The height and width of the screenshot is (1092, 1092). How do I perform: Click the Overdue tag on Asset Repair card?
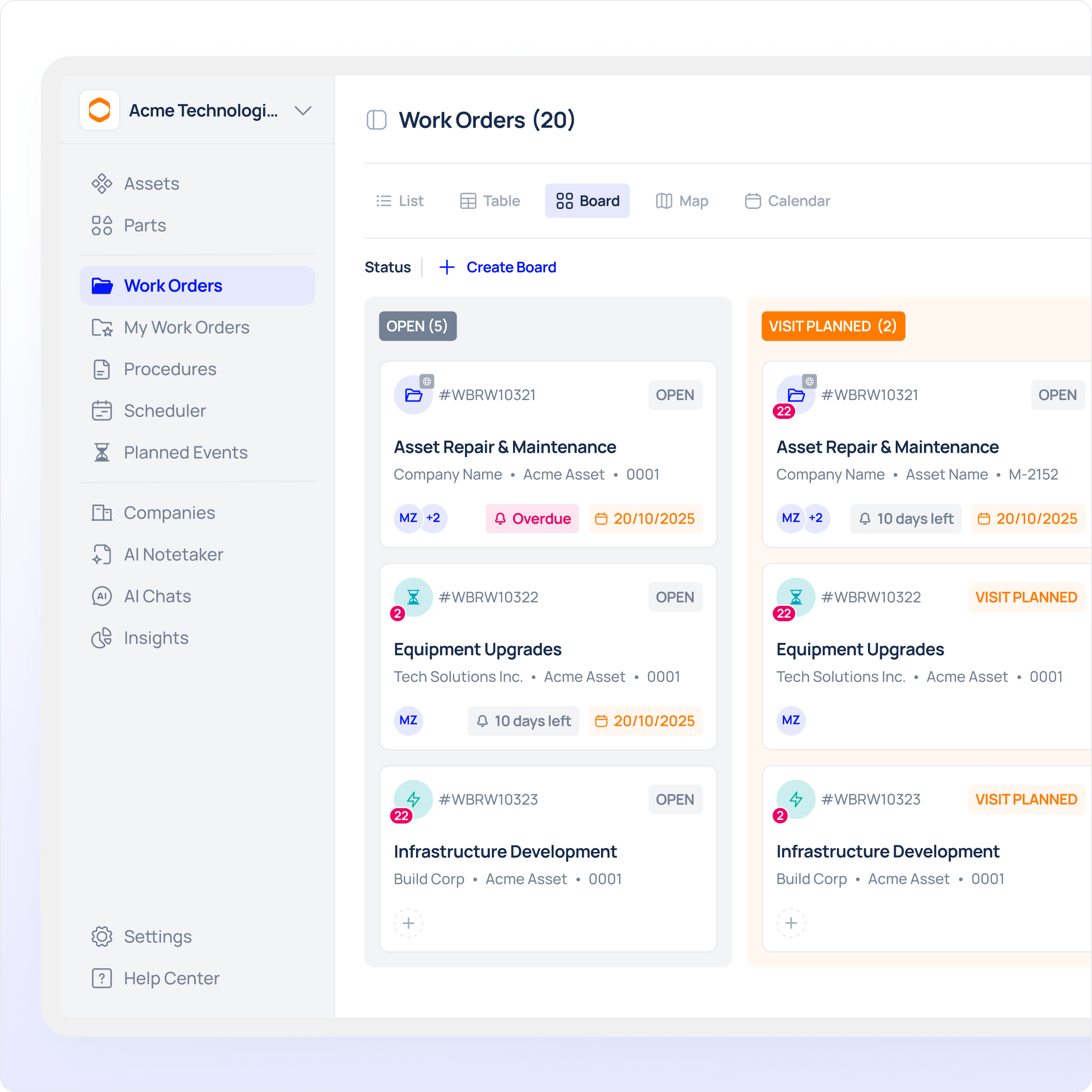pyautogui.click(x=532, y=519)
